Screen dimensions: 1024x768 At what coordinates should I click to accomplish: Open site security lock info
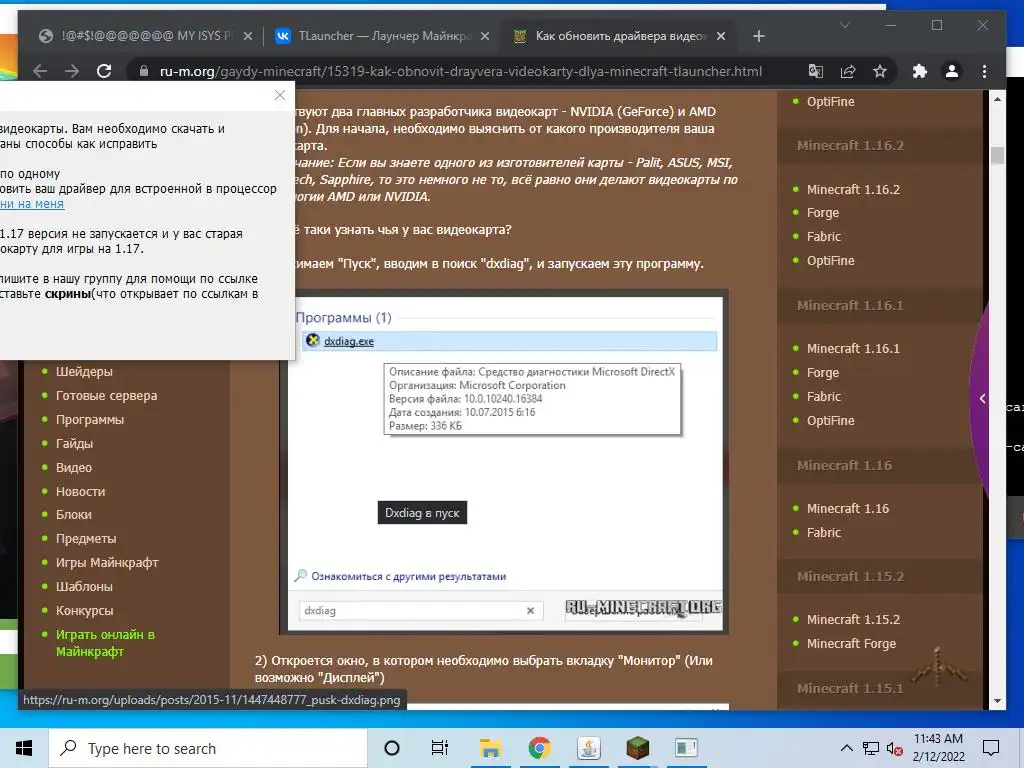pos(144,71)
